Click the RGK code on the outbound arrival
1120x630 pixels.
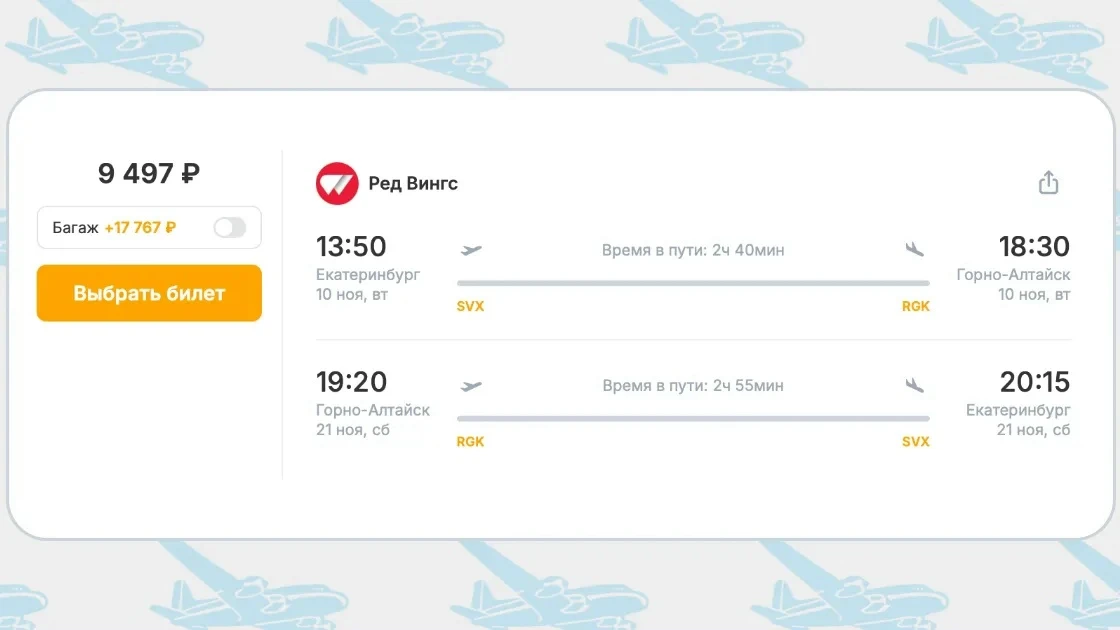point(916,306)
